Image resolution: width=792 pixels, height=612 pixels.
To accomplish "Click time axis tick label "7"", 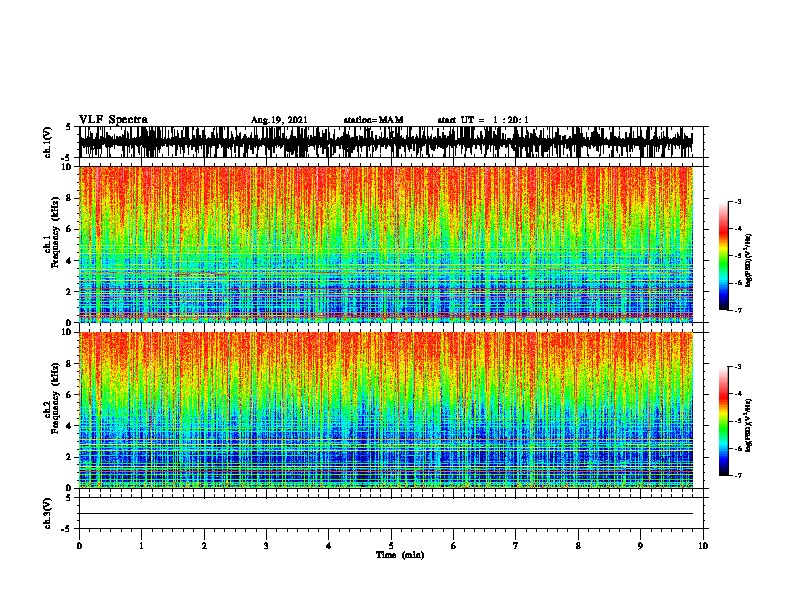I will [x=516, y=546].
